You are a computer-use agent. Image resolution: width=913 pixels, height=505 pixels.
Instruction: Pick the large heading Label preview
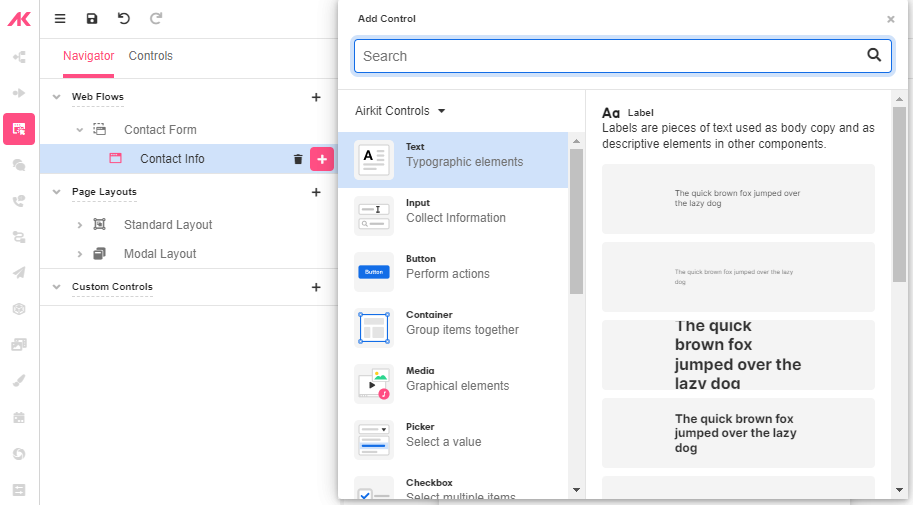738,355
